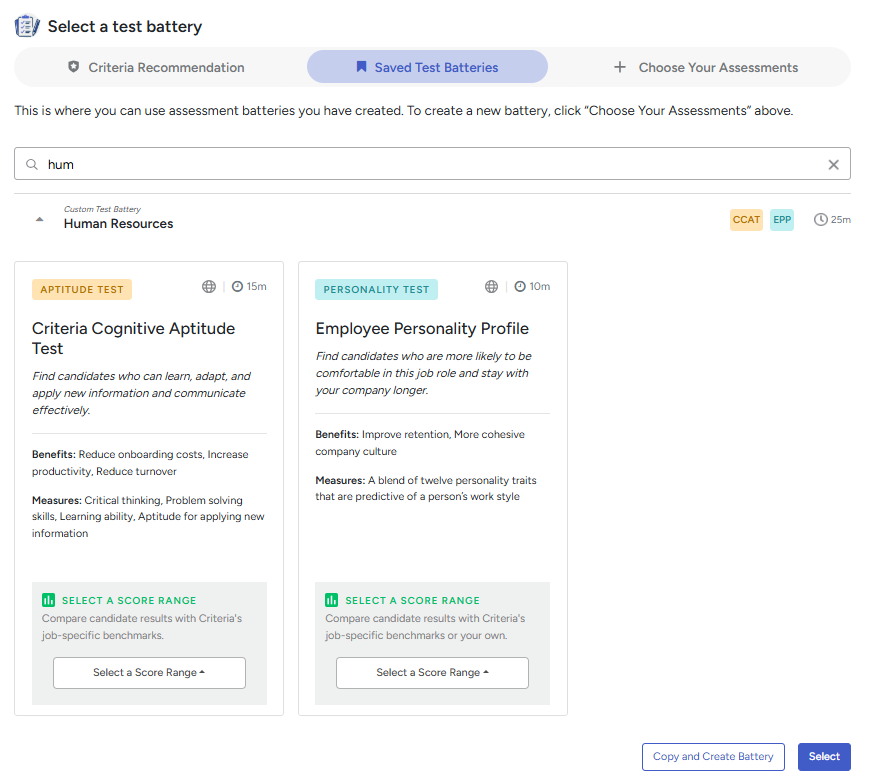This screenshot has width=869, height=776.
Task: Click the plus icon on Choose Your Assessments
Action: (x=620, y=67)
